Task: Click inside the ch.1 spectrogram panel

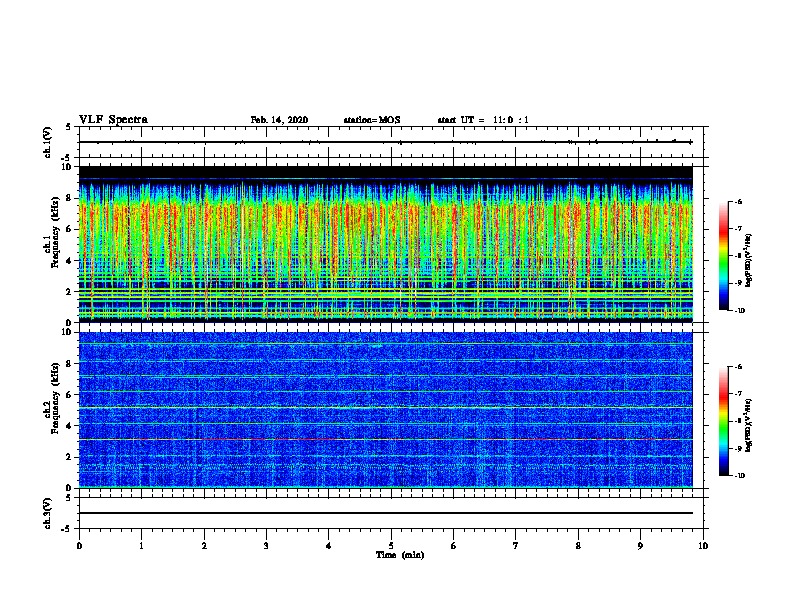Action: coord(386,244)
